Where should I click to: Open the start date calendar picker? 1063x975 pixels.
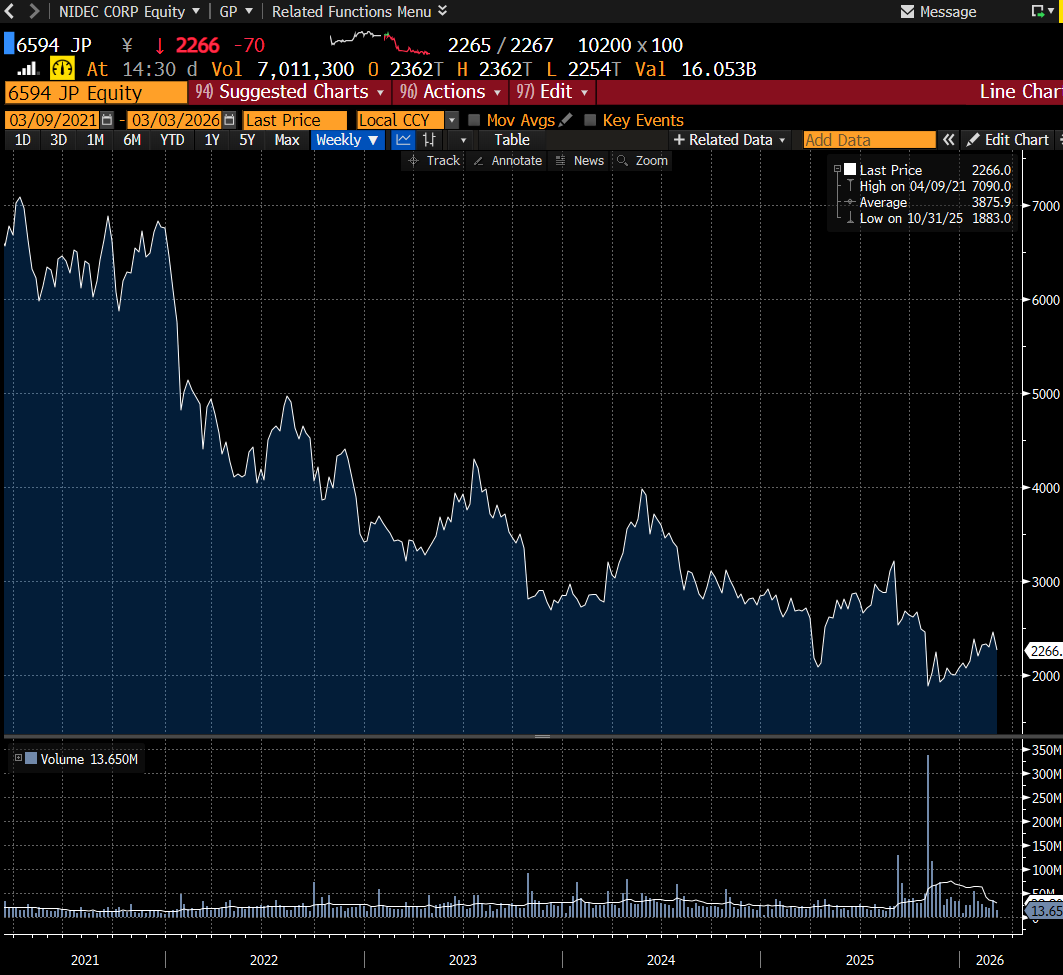107,120
